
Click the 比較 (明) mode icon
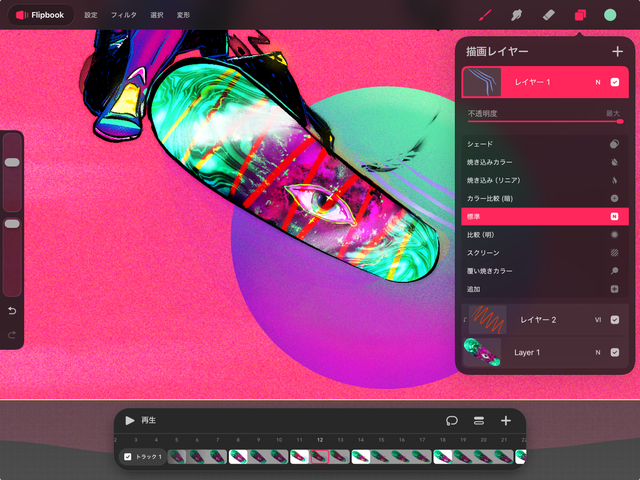(x=614, y=235)
